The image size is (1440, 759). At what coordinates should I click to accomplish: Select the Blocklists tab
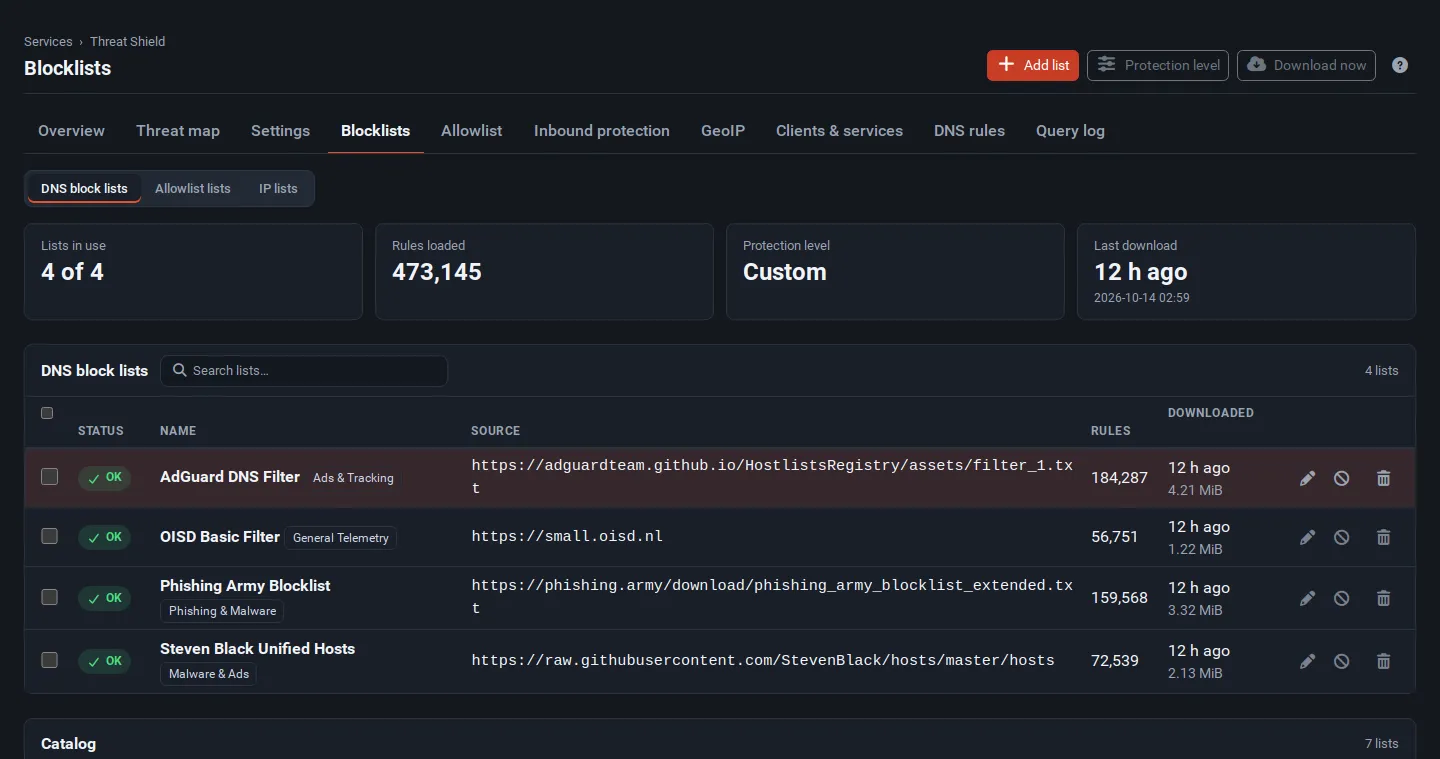(x=375, y=131)
